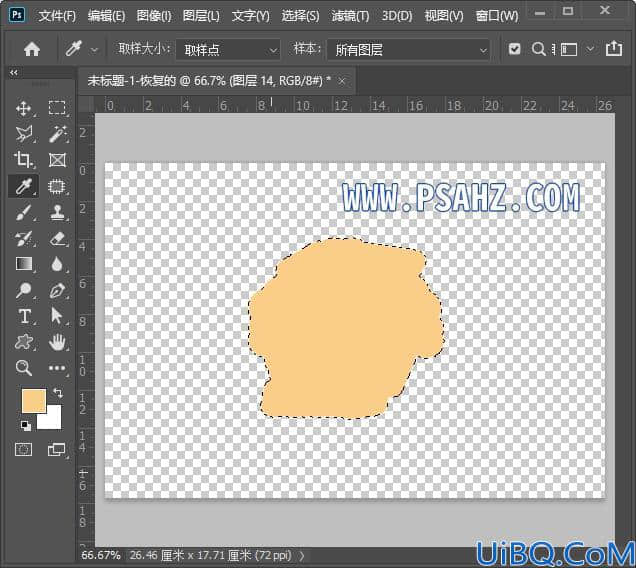Select the Hand tool
Screen dimensions: 636x568
(57, 342)
